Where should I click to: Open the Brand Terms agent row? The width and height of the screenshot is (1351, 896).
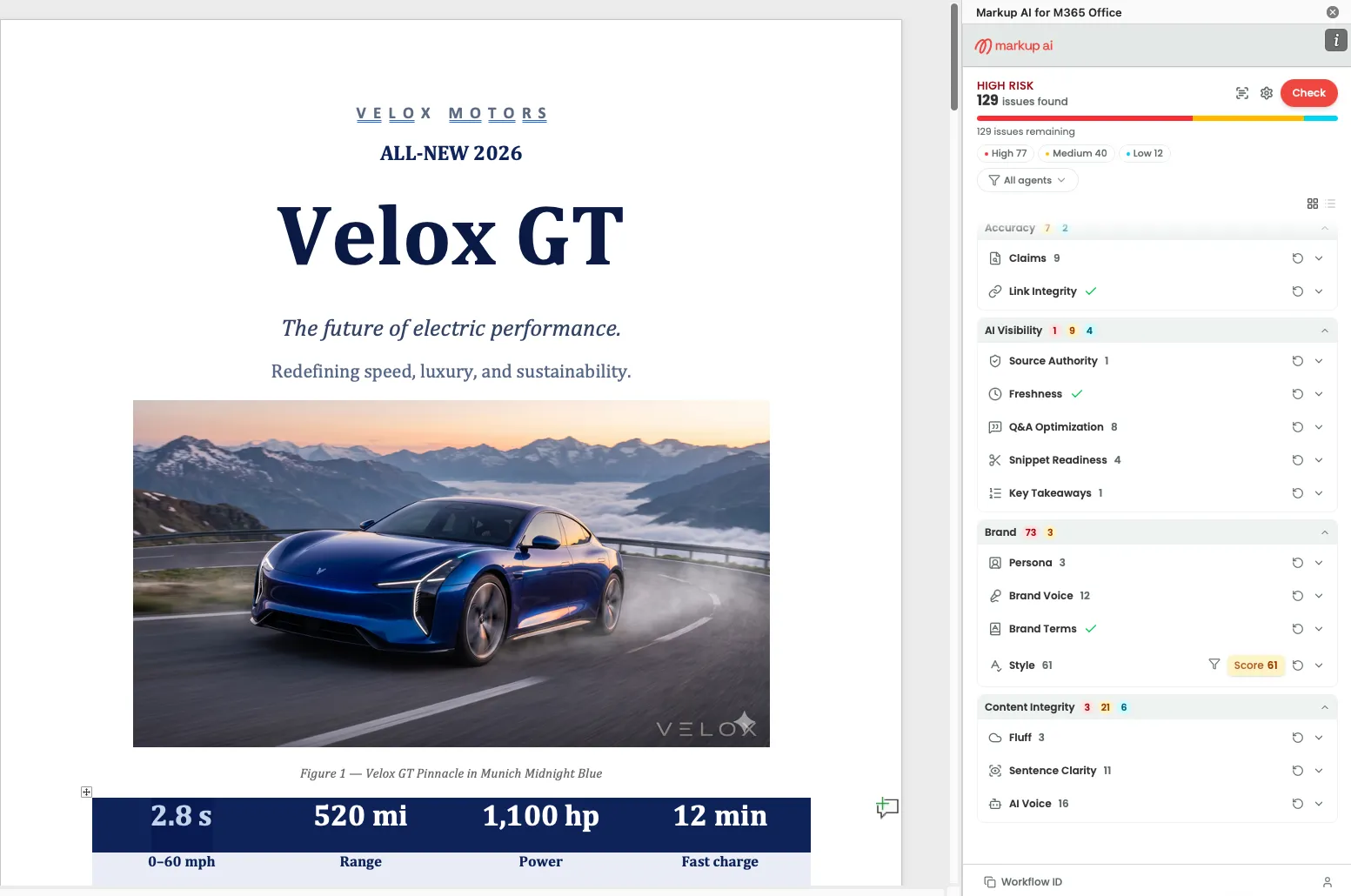point(1157,629)
